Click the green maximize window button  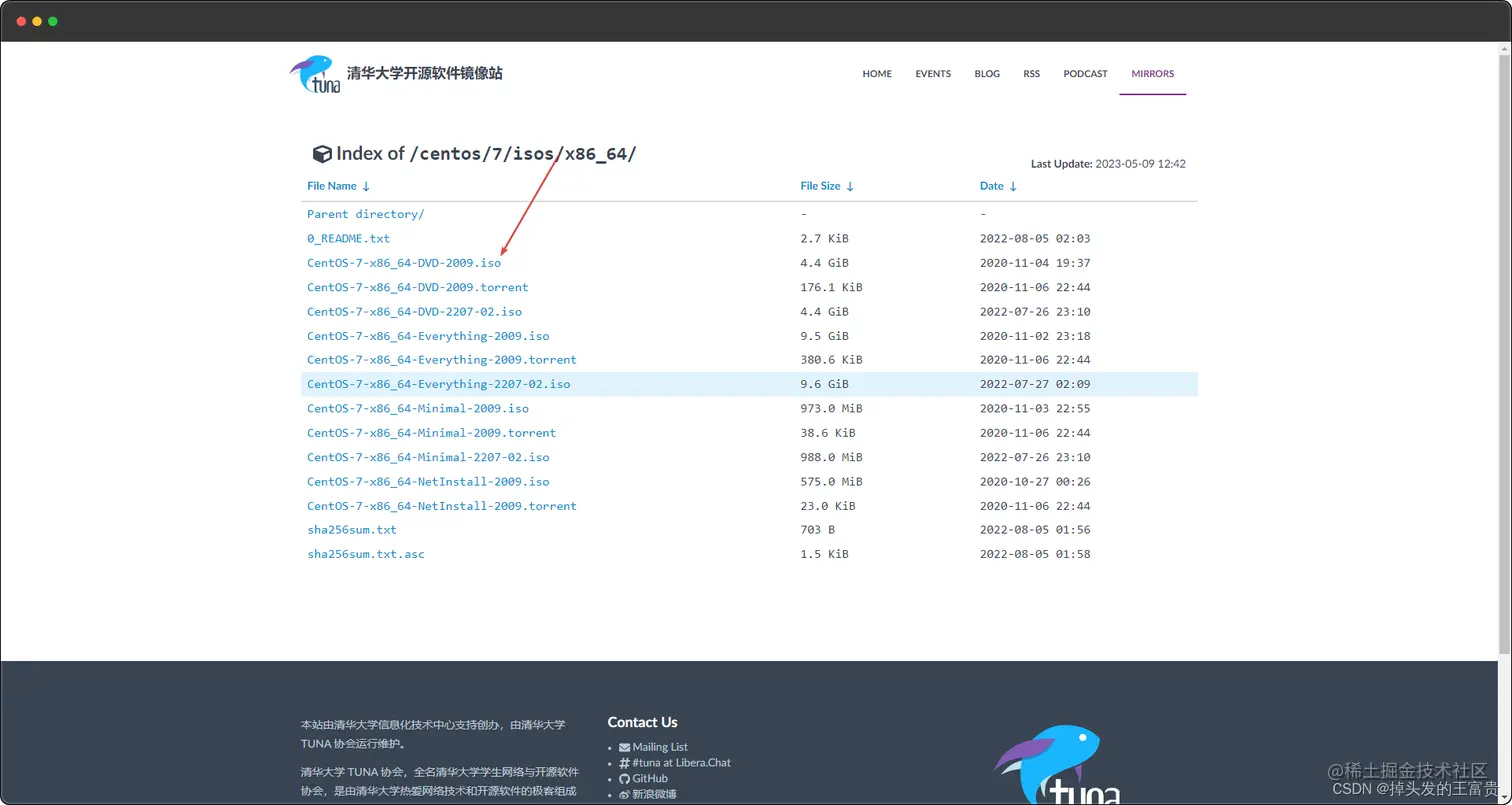(53, 21)
